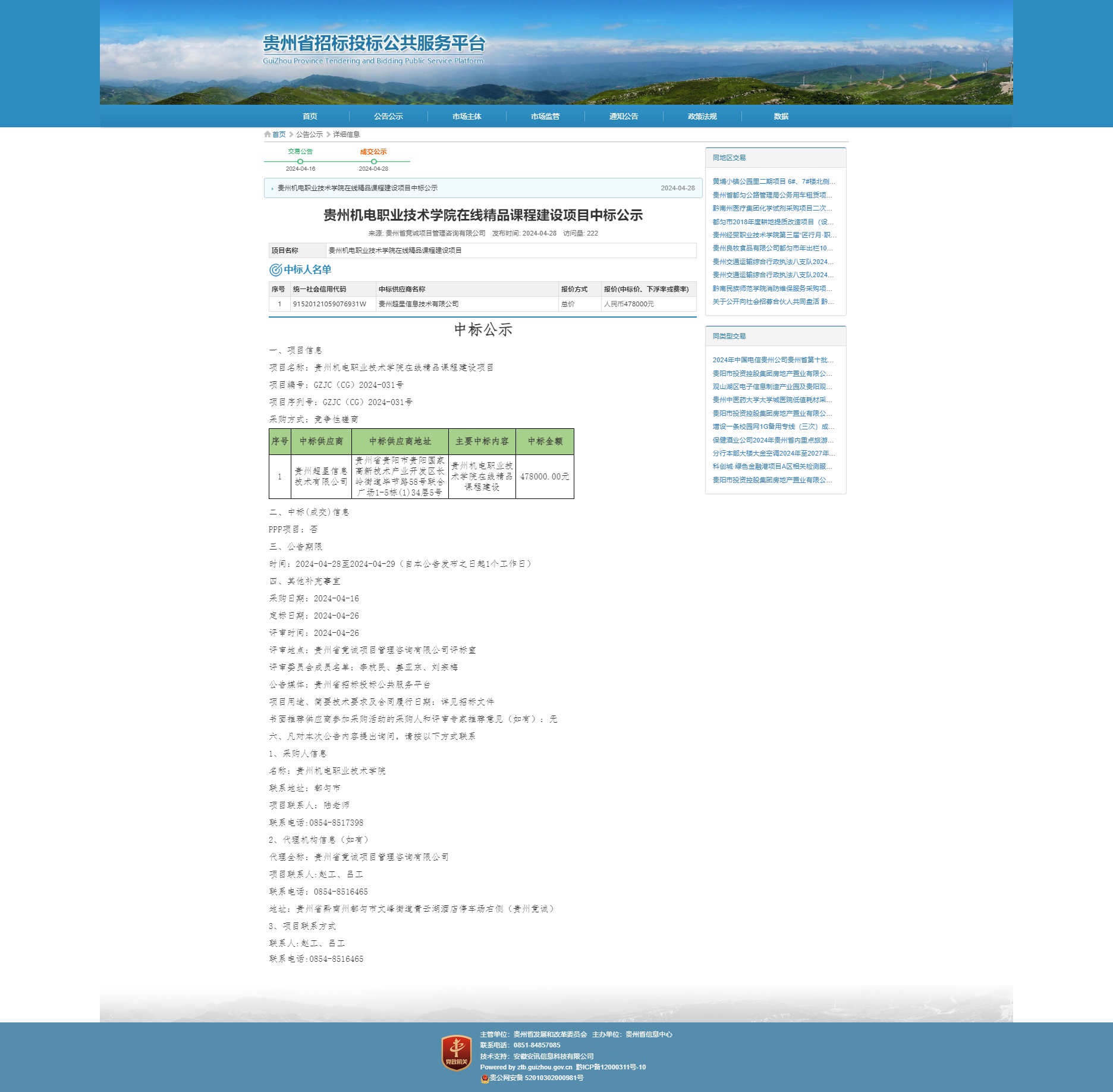Click the 同地区交易 panel header
The height and width of the screenshot is (1092, 1113).
click(x=775, y=158)
